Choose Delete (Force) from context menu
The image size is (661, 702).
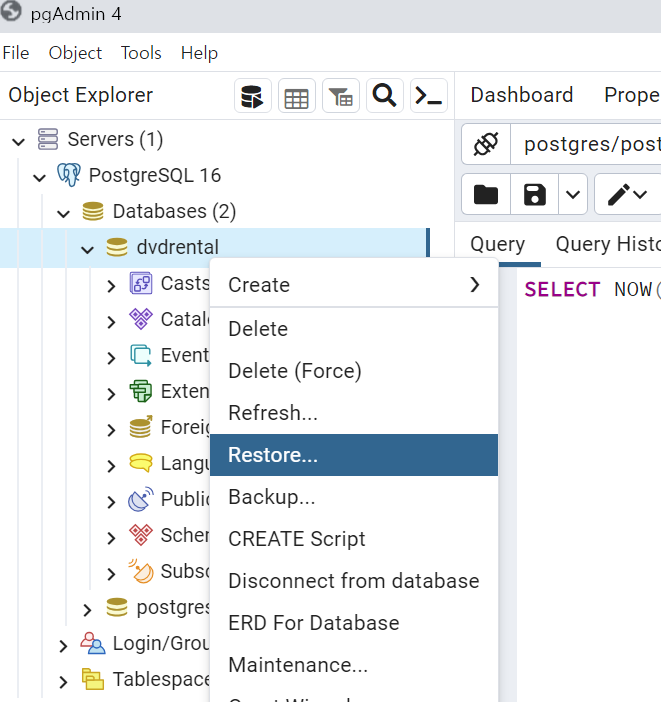pyautogui.click(x=354, y=371)
